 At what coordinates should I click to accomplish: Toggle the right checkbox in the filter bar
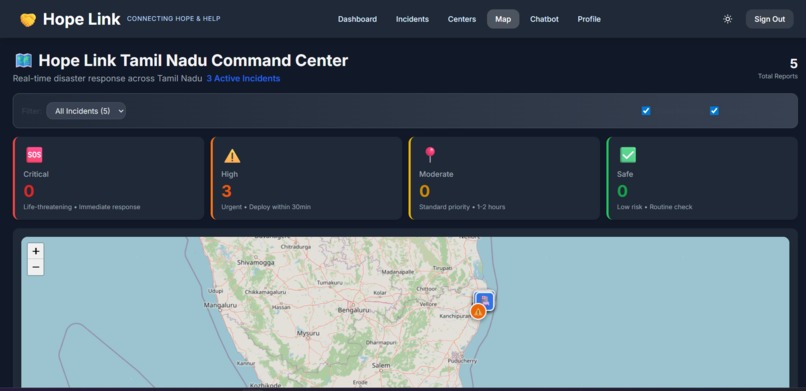[x=714, y=110]
